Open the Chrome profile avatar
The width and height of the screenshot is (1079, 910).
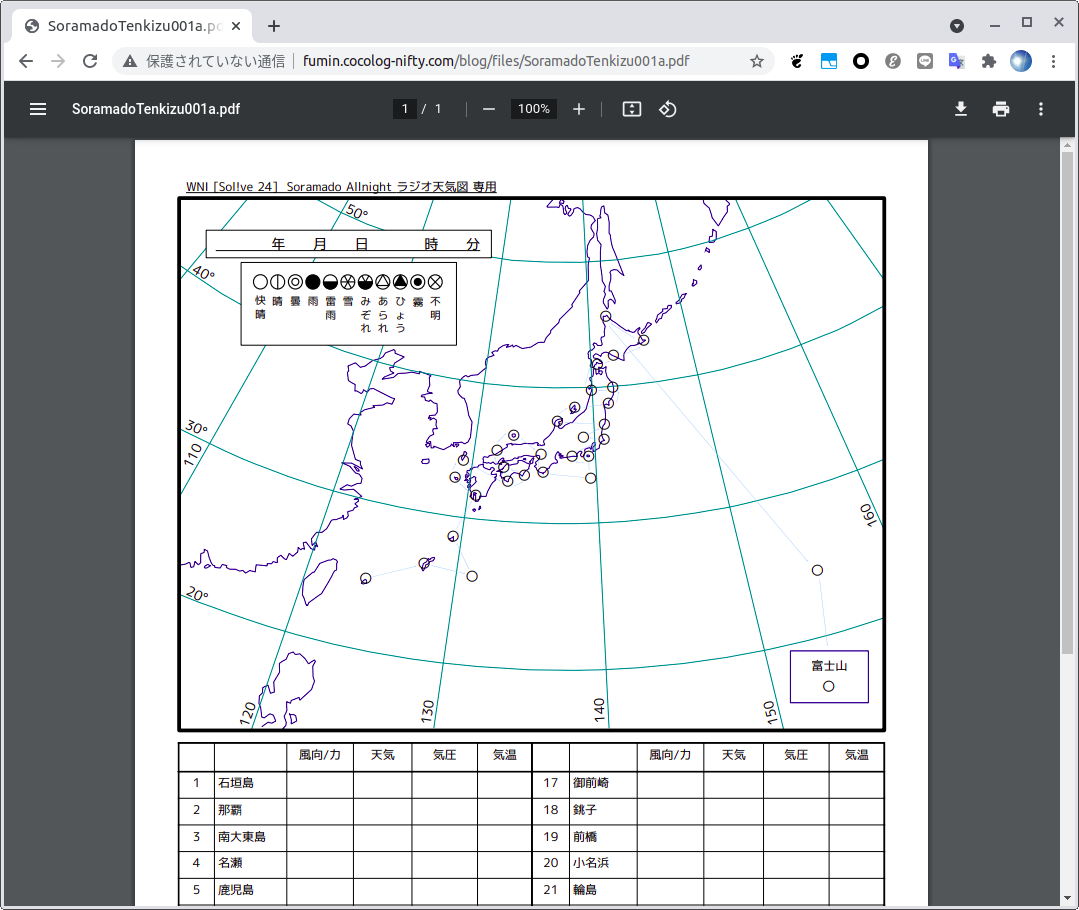1021,61
